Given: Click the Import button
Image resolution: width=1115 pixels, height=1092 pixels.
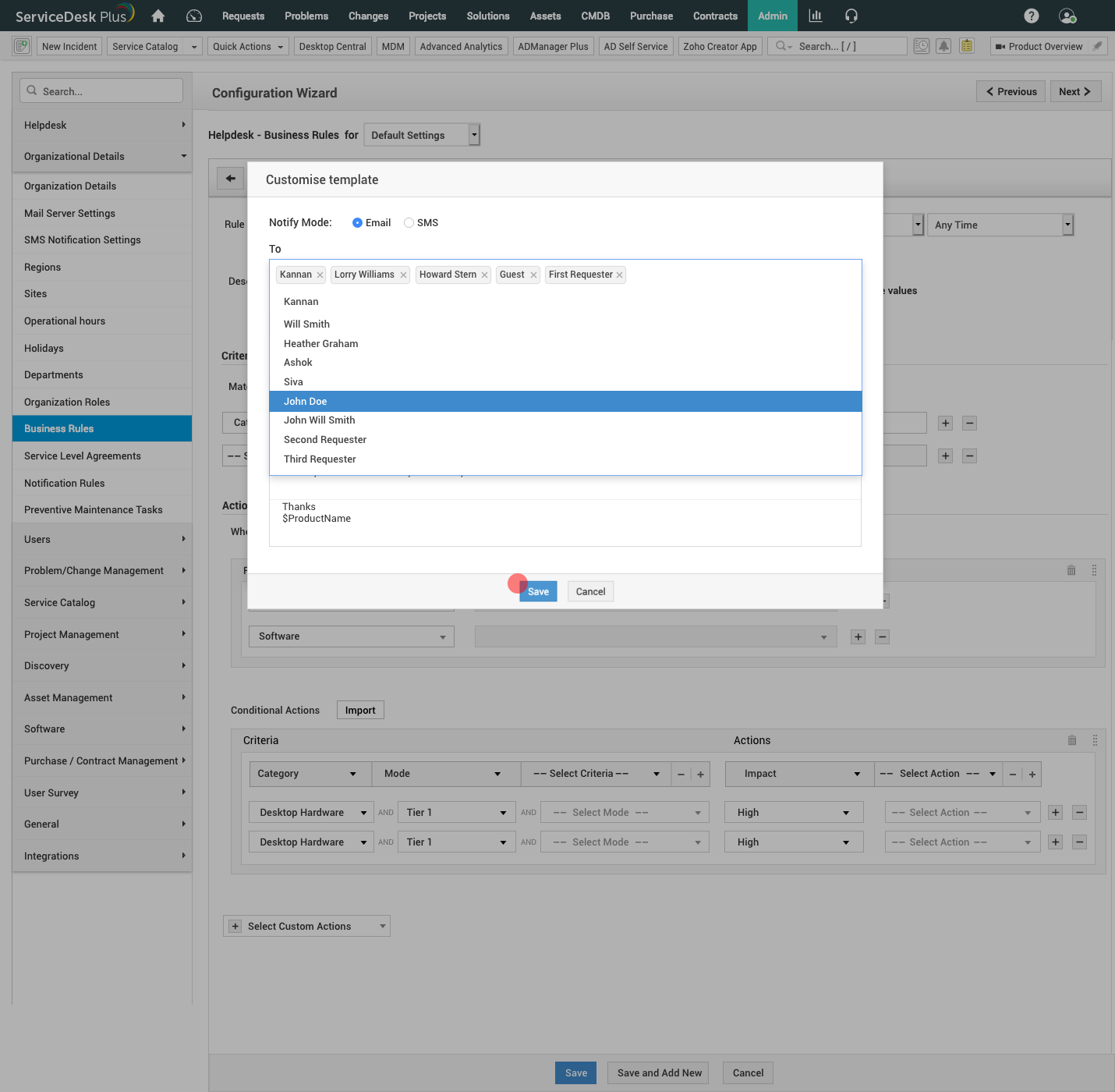Looking at the screenshot, I should coord(360,710).
